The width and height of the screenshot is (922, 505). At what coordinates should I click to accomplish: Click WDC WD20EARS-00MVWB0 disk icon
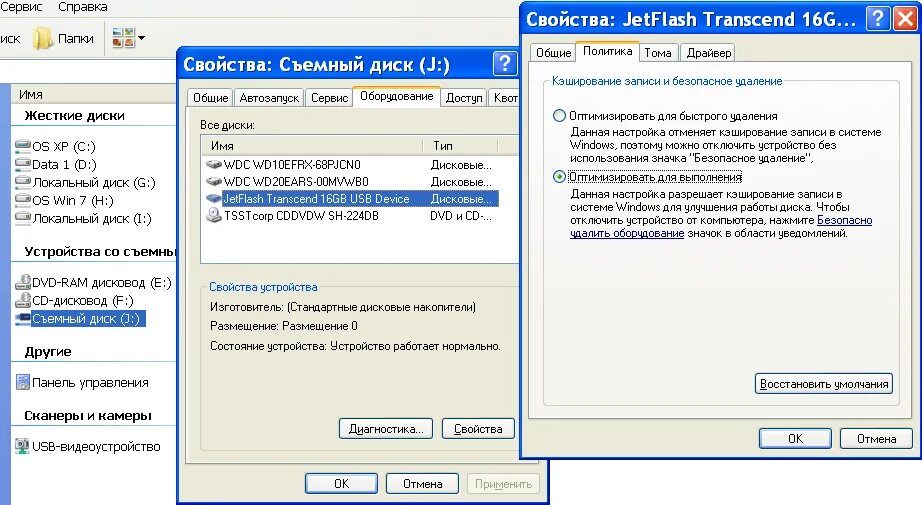(x=213, y=182)
